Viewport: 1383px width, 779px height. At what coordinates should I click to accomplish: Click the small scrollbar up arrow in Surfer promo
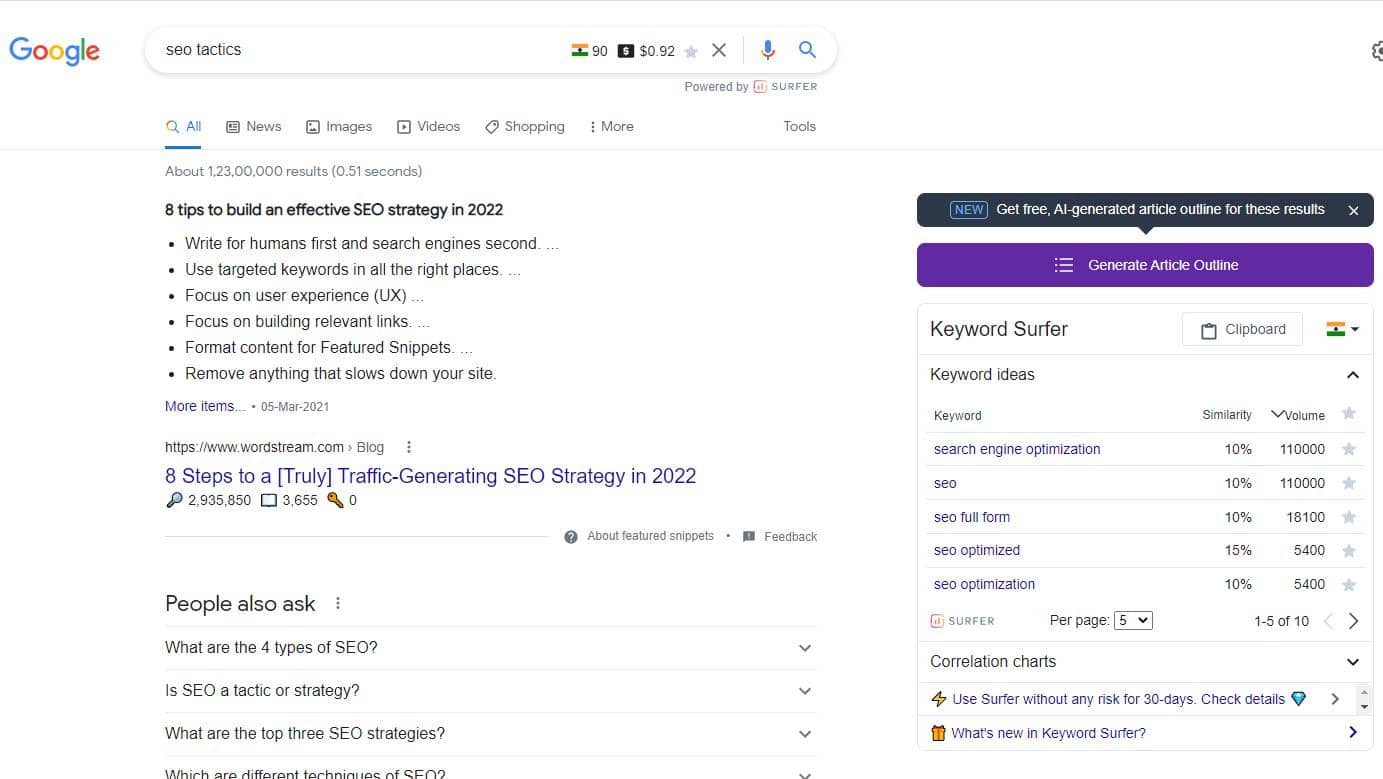1365,691
